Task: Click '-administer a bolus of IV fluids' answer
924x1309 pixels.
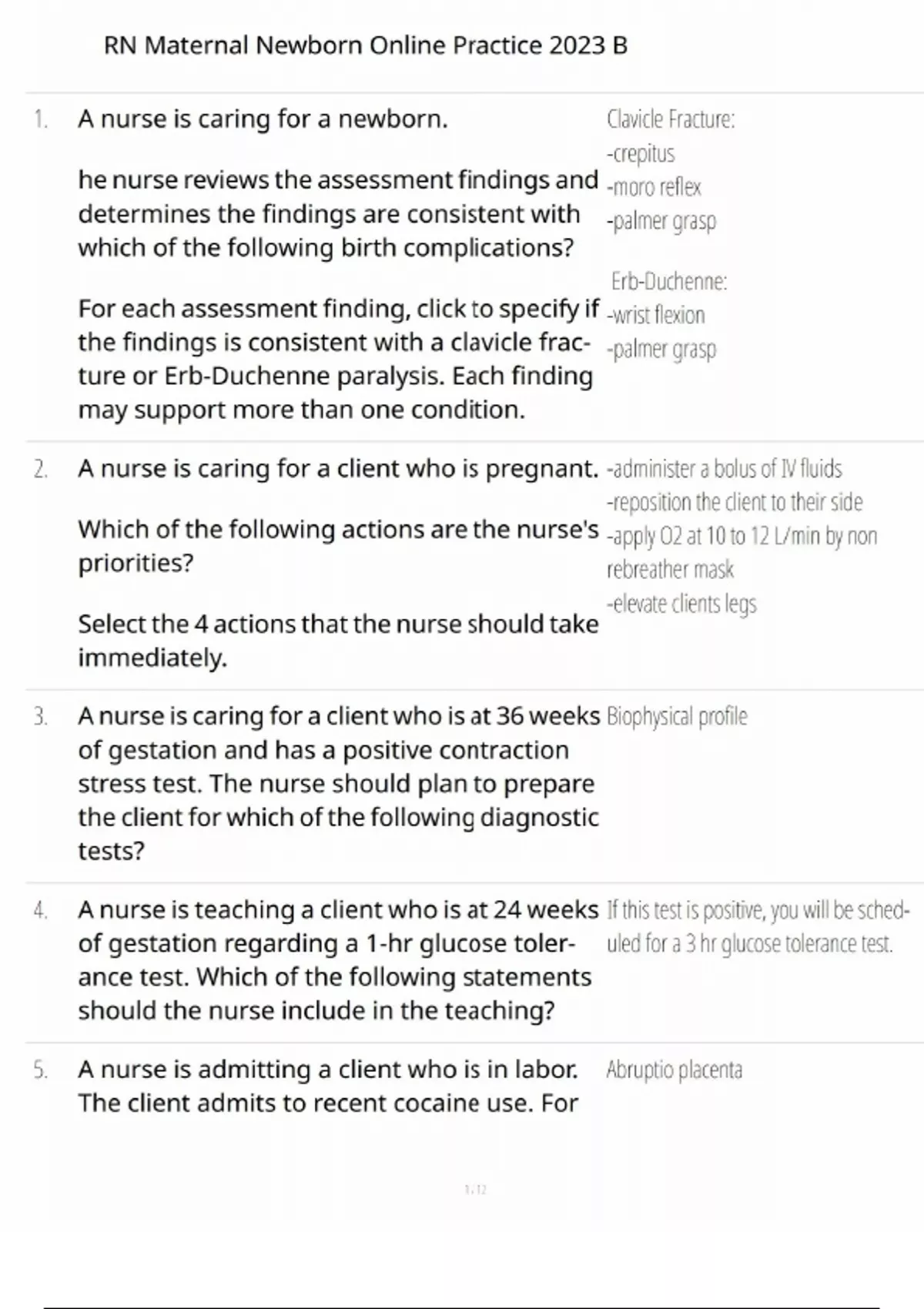Action: [x=725, y=469]
